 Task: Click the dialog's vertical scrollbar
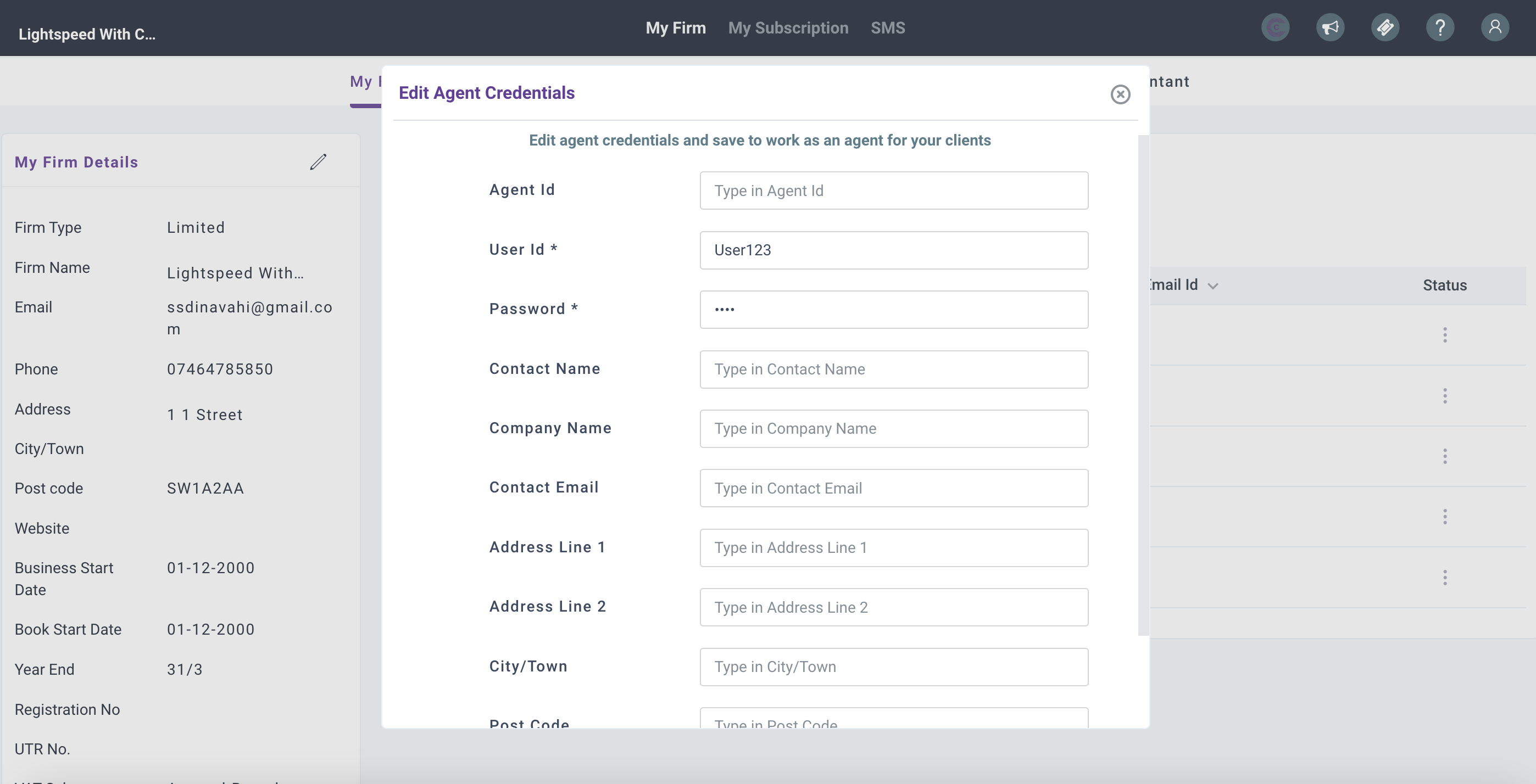(1143, 385)
